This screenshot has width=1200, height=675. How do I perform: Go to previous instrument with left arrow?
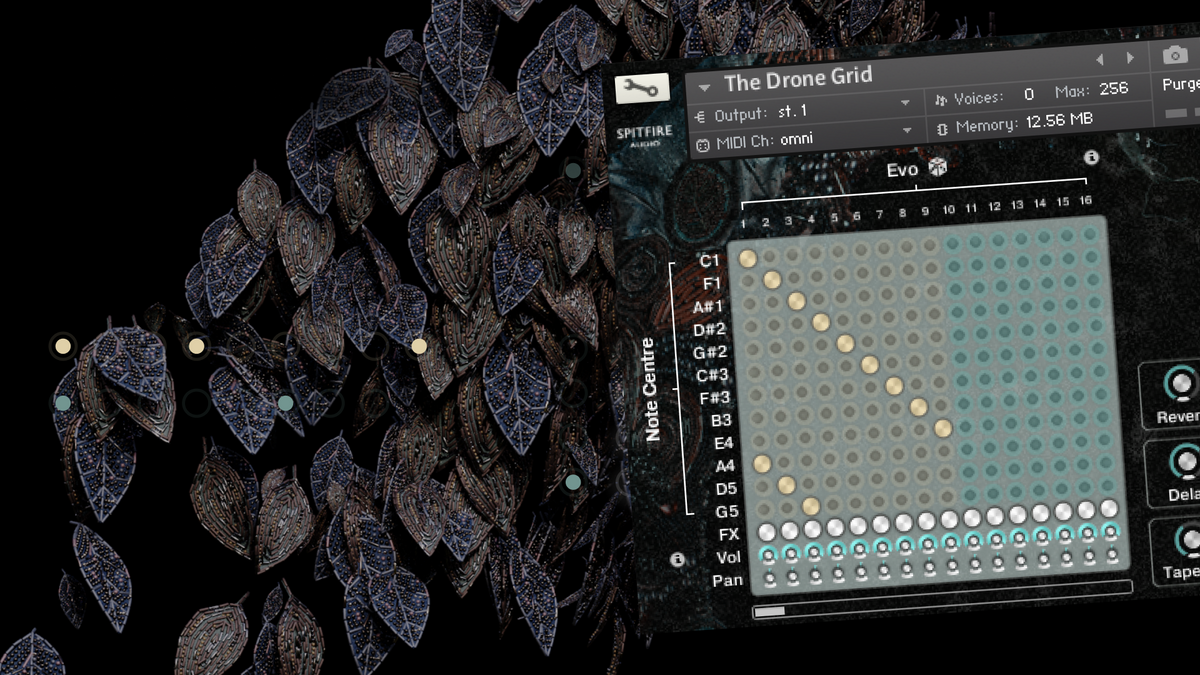click(x=1100, y=59)
